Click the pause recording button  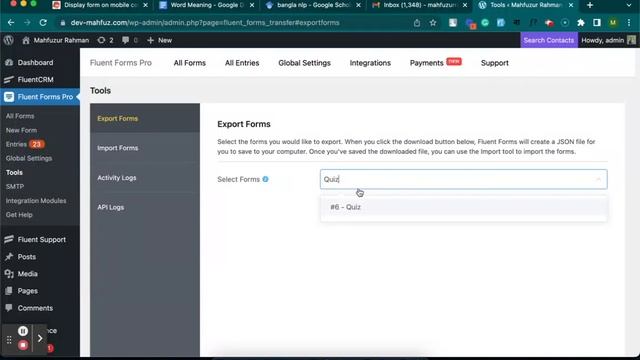[23, 331]
